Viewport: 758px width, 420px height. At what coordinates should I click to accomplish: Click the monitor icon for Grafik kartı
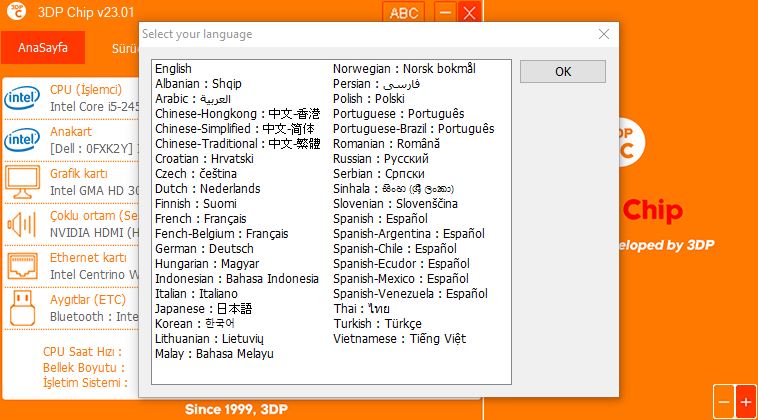(22, 182)
